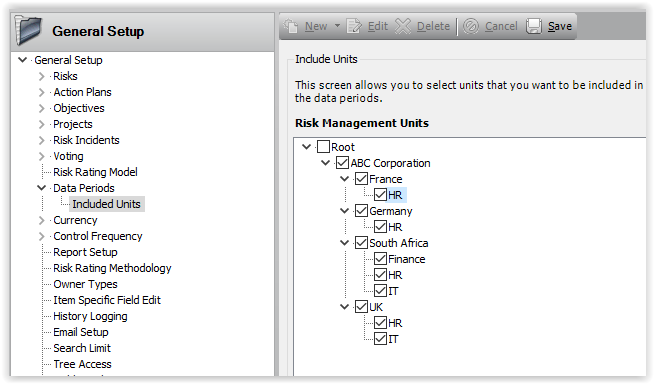The image size is (654, 384).
Task: Collapse the Germany unit node
Action: click(345, 211)
